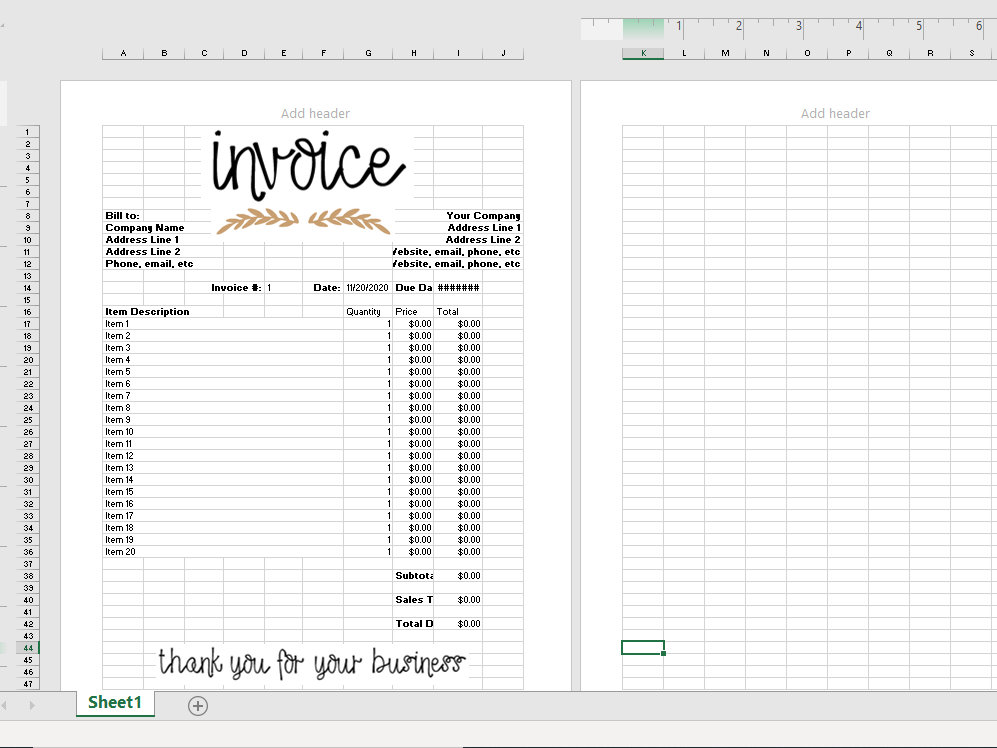Image resolution: width=997 pixels, height=748 pixels.
Task: Select the "thank you for your business" graphic
Action: 311,660
